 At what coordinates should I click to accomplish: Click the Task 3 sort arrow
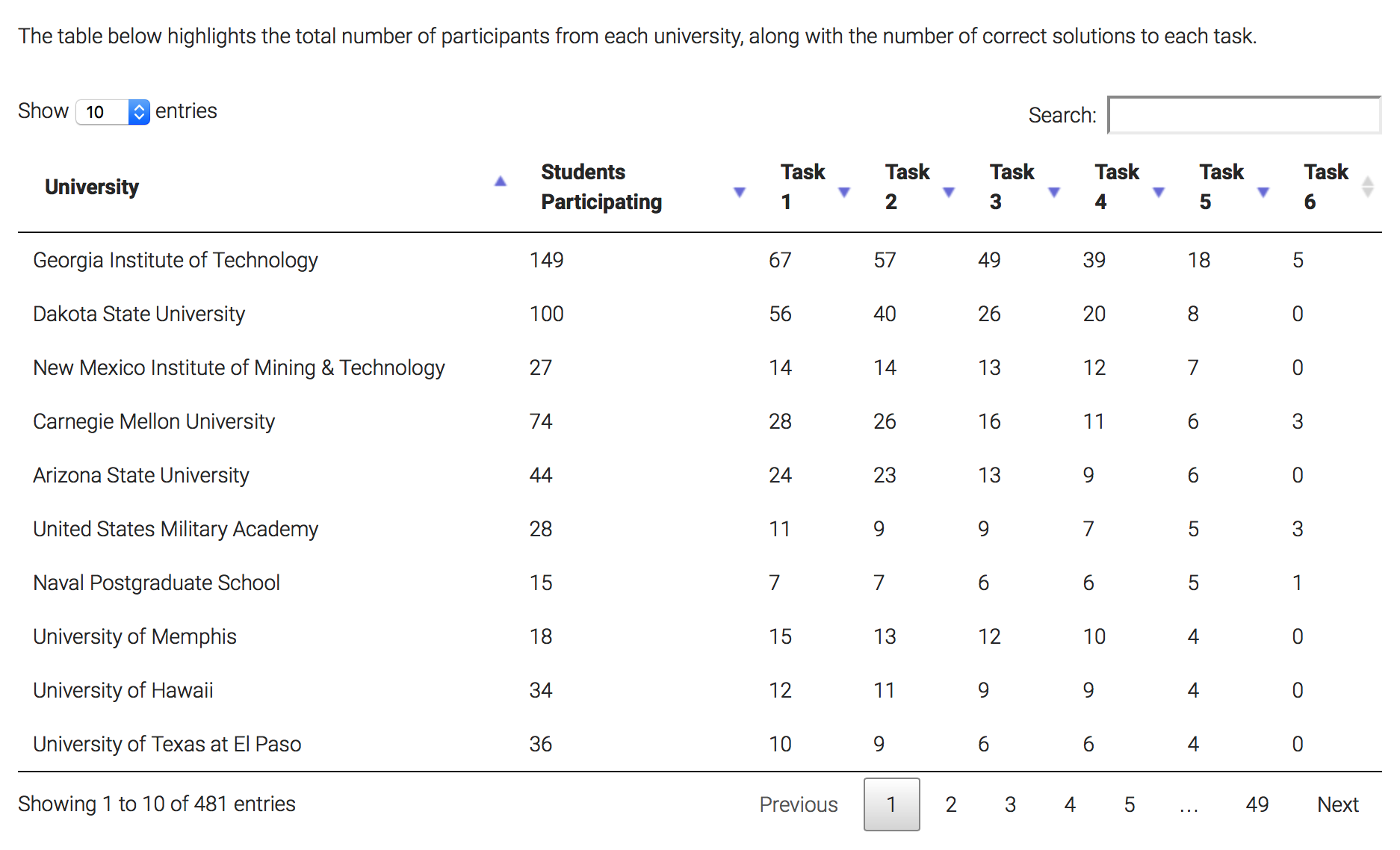[1054, 192]
